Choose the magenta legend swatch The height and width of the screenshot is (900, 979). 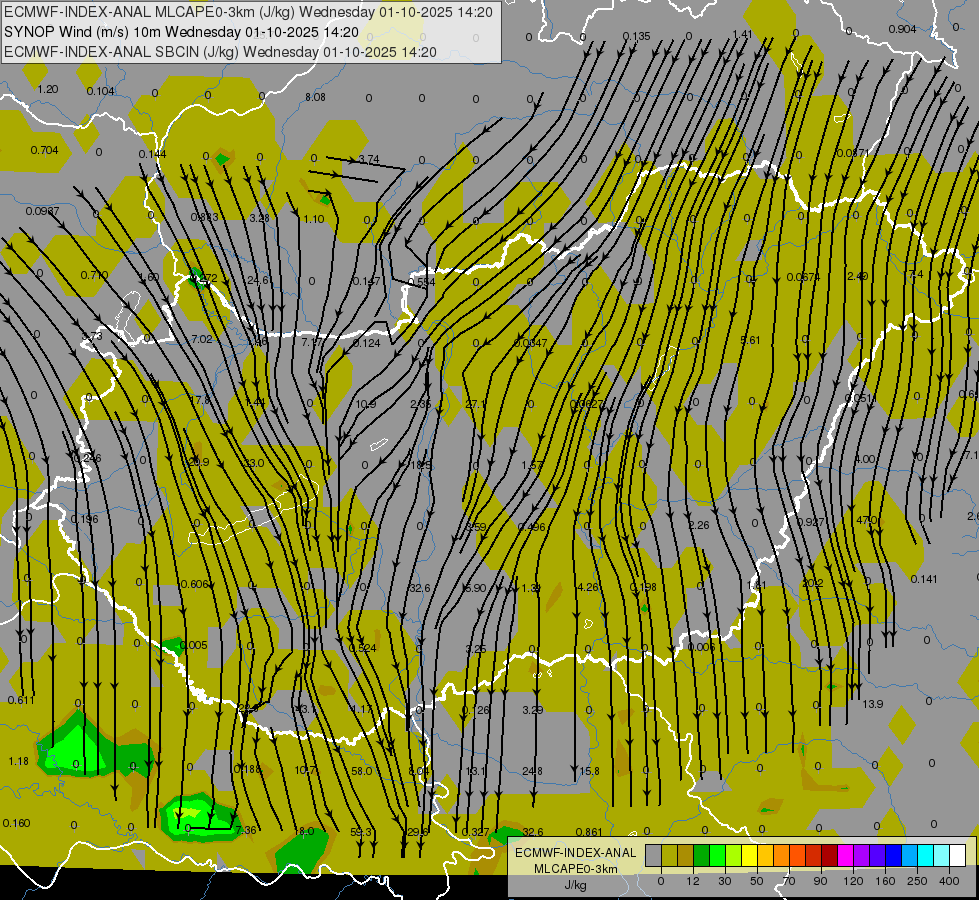(845, 855)
